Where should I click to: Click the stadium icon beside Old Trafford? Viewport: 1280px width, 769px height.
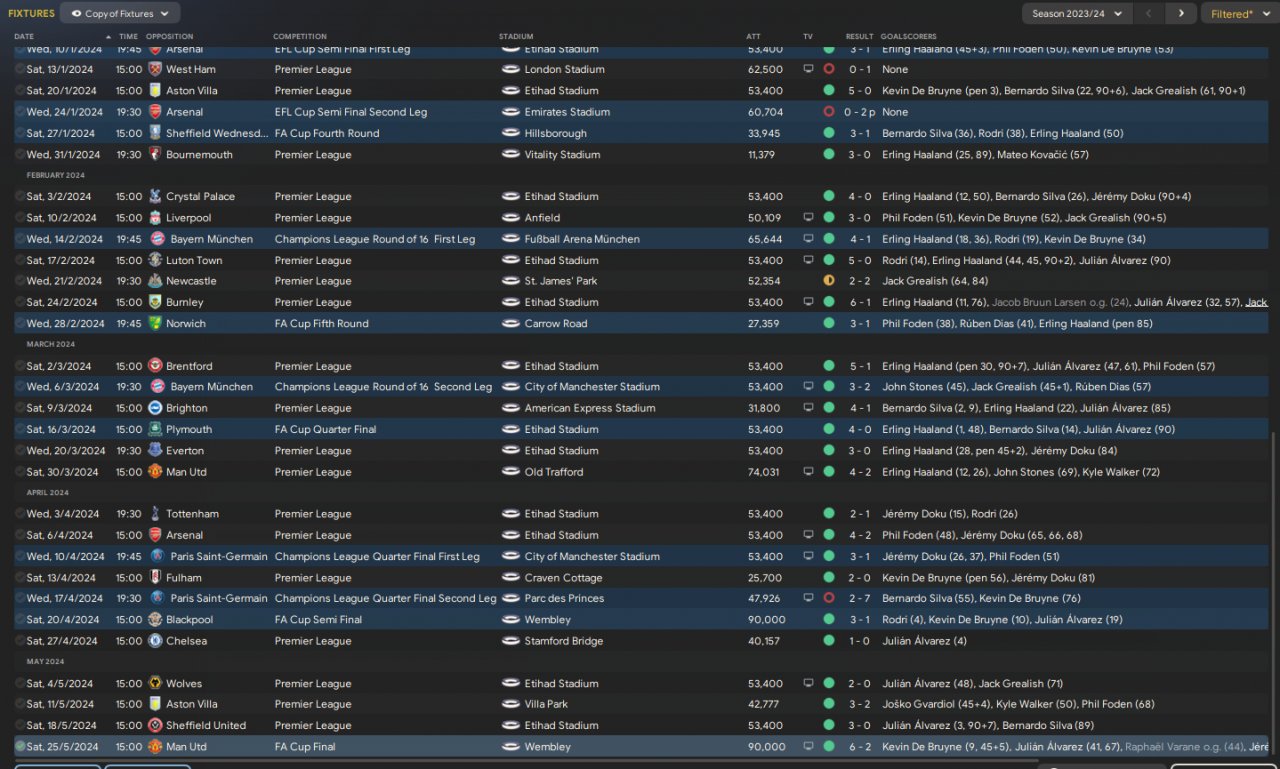[x=510, y=472]
